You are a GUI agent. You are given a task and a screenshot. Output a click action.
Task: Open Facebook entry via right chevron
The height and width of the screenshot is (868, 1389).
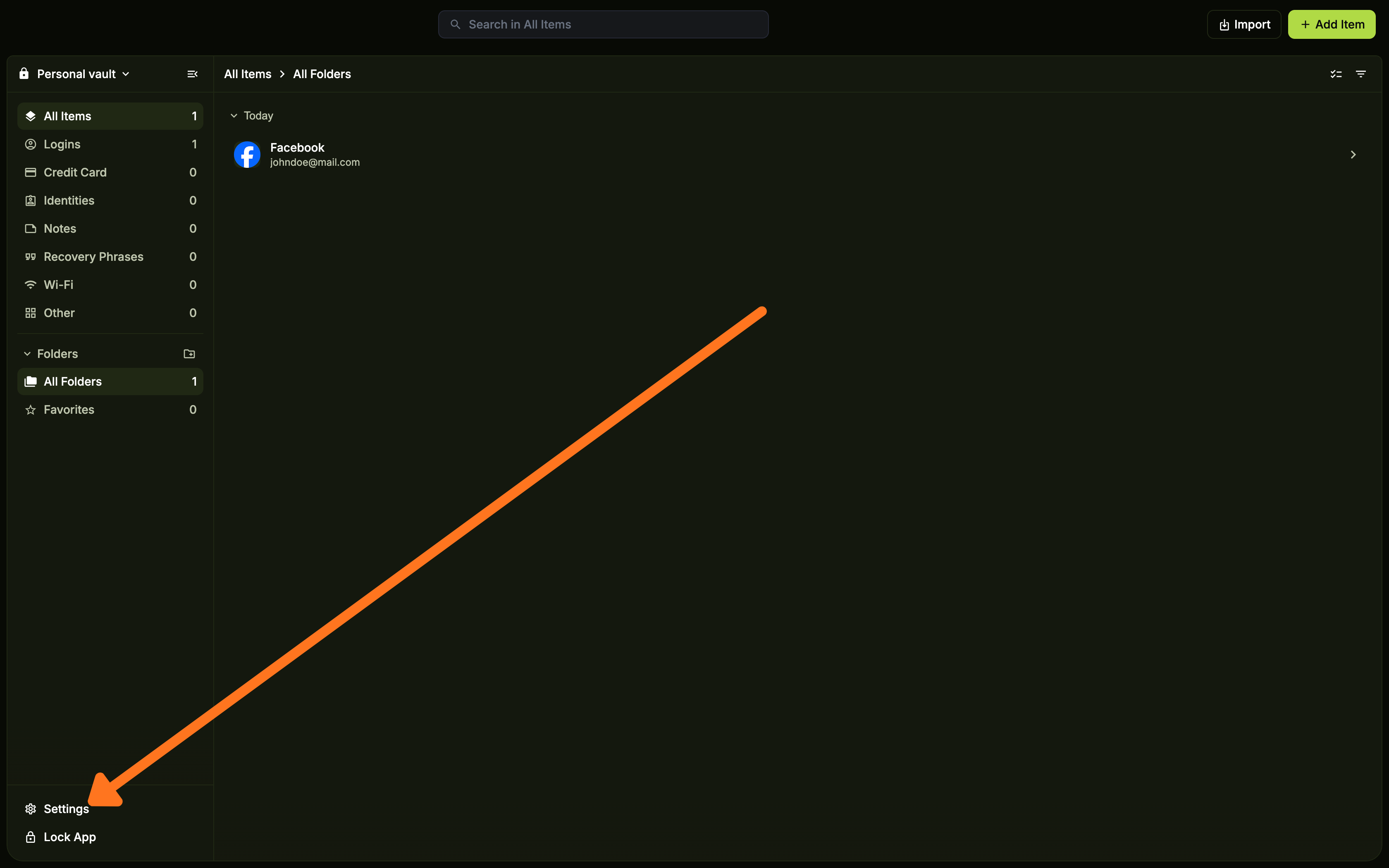(1353, 155)
